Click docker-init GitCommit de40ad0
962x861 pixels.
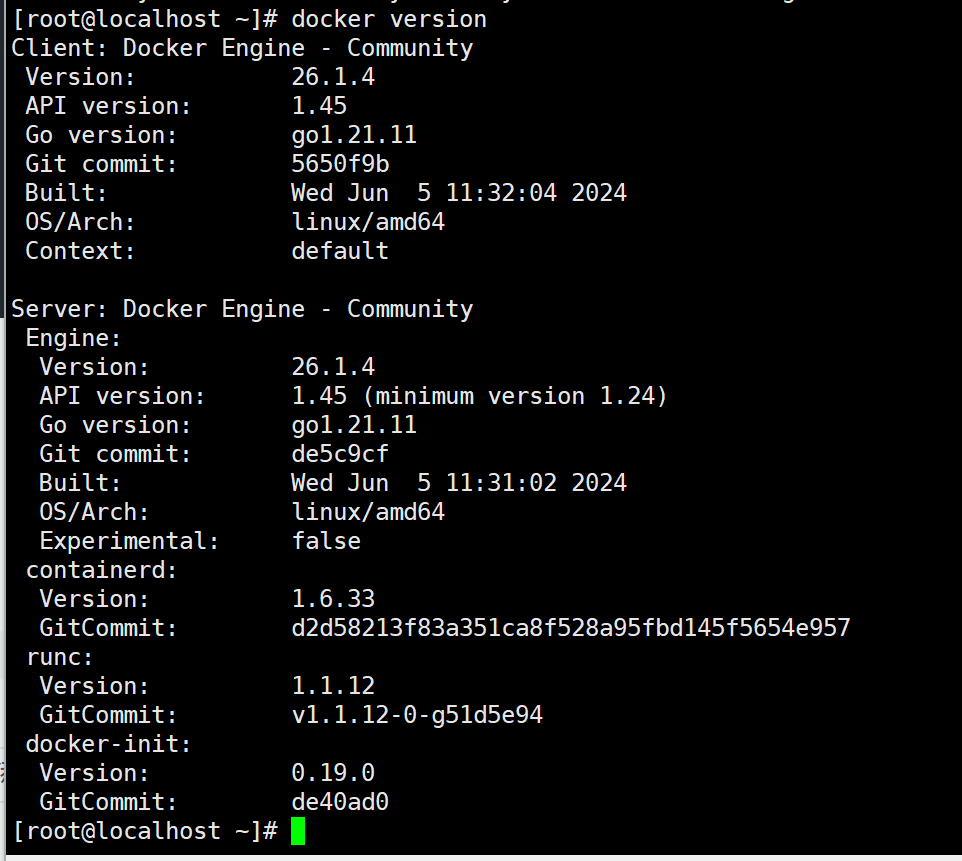(340, 801)
